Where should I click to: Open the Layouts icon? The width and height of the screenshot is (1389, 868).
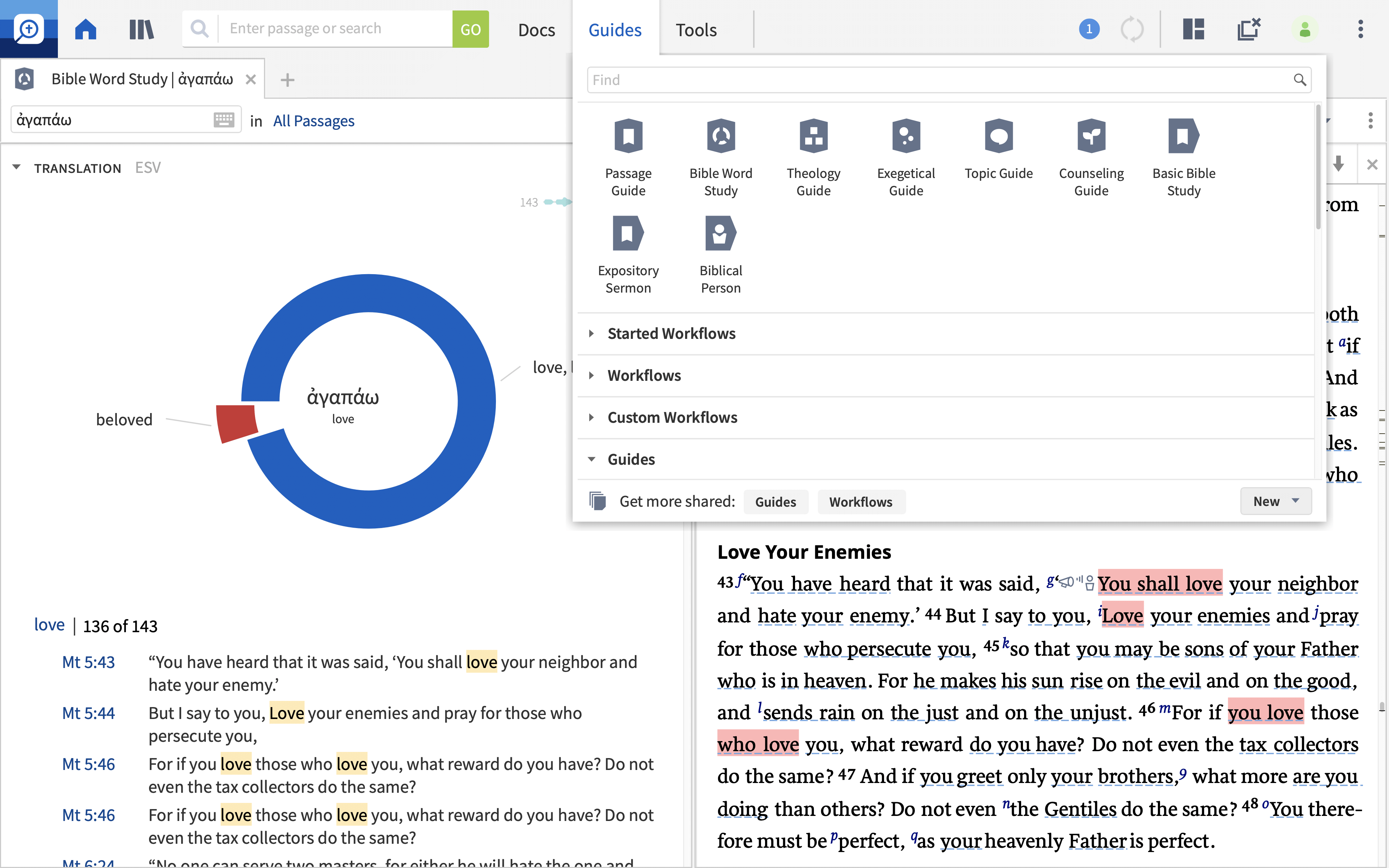click(x=1193, y=29)
